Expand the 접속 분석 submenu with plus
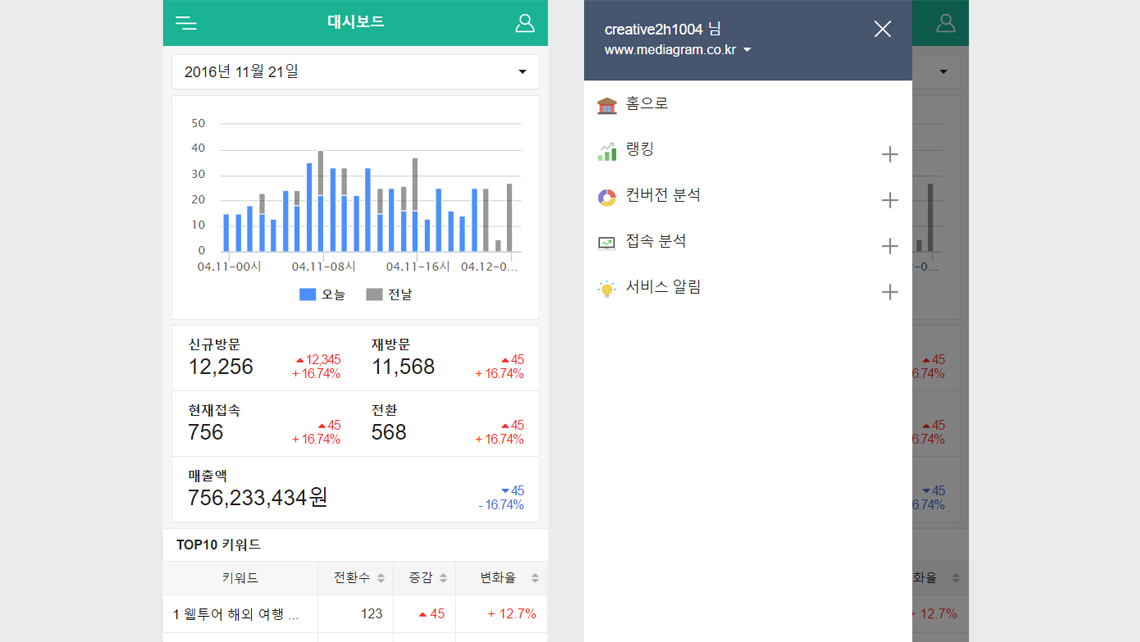The width and height of the screenshot is (1140, 642). [x=889, y=246]
